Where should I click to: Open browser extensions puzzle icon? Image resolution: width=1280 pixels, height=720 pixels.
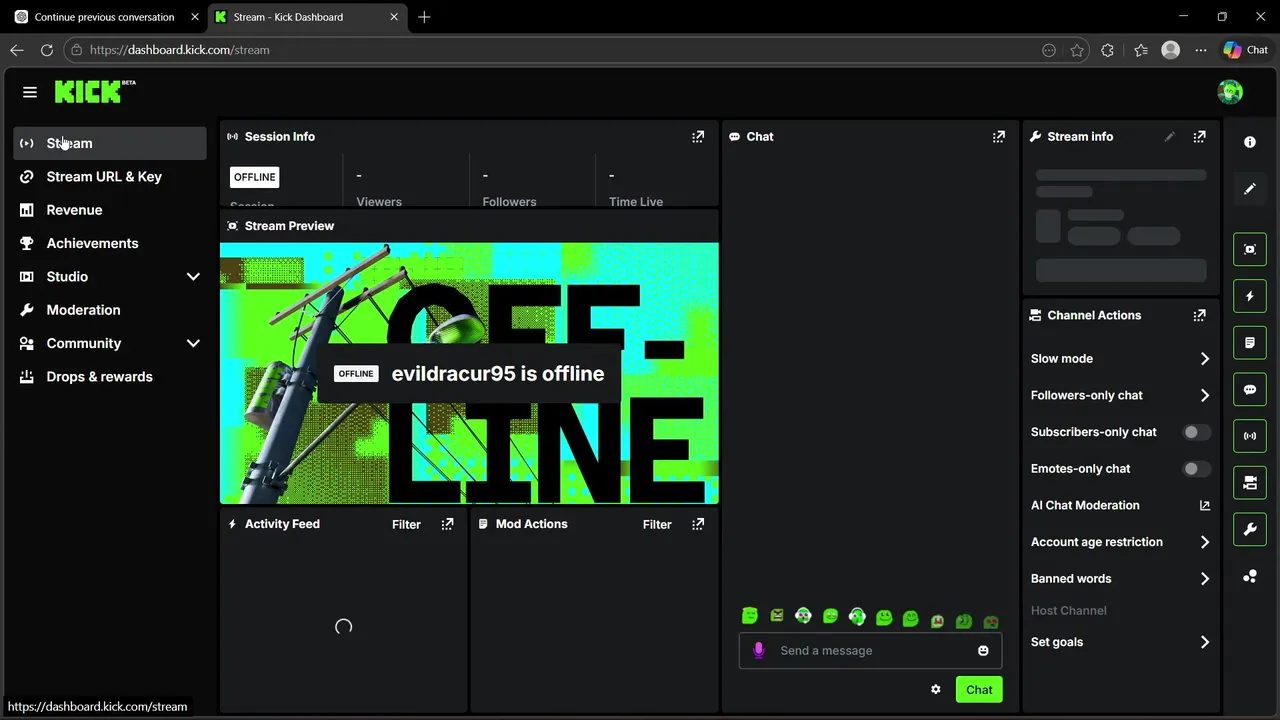point(1107,50)
